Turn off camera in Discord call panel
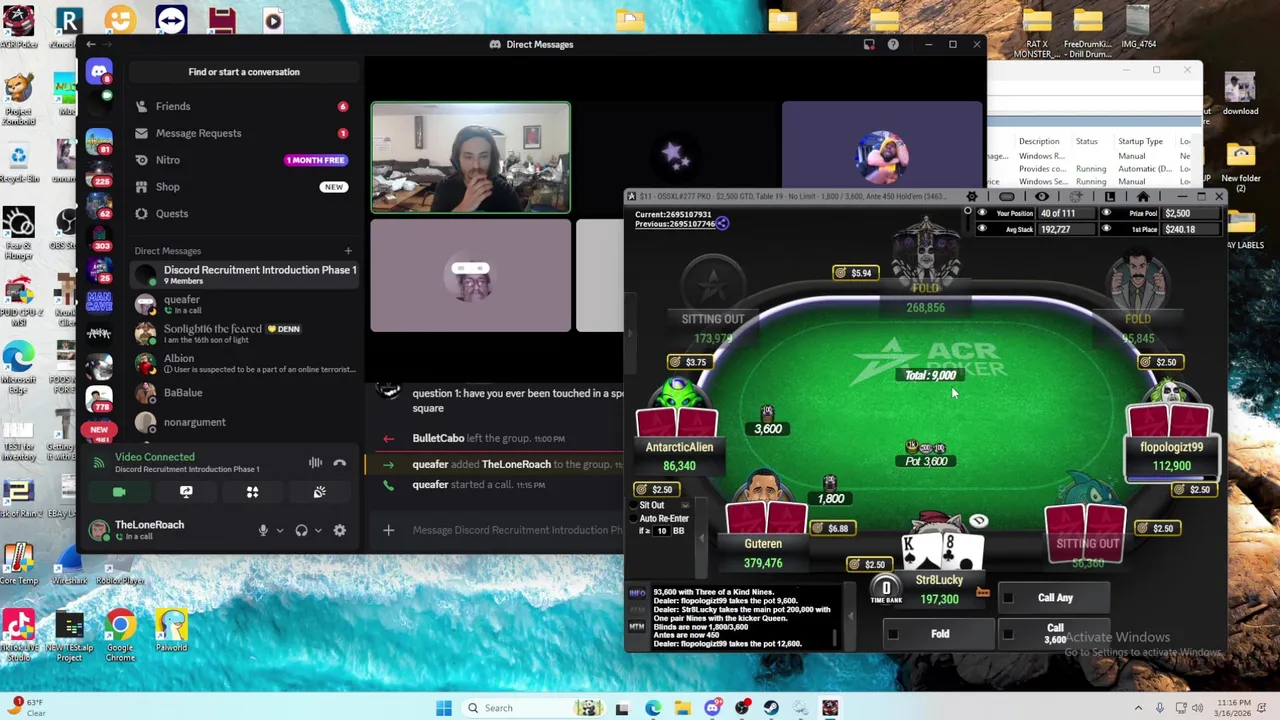1280x720 pixels. coord(119,492)
